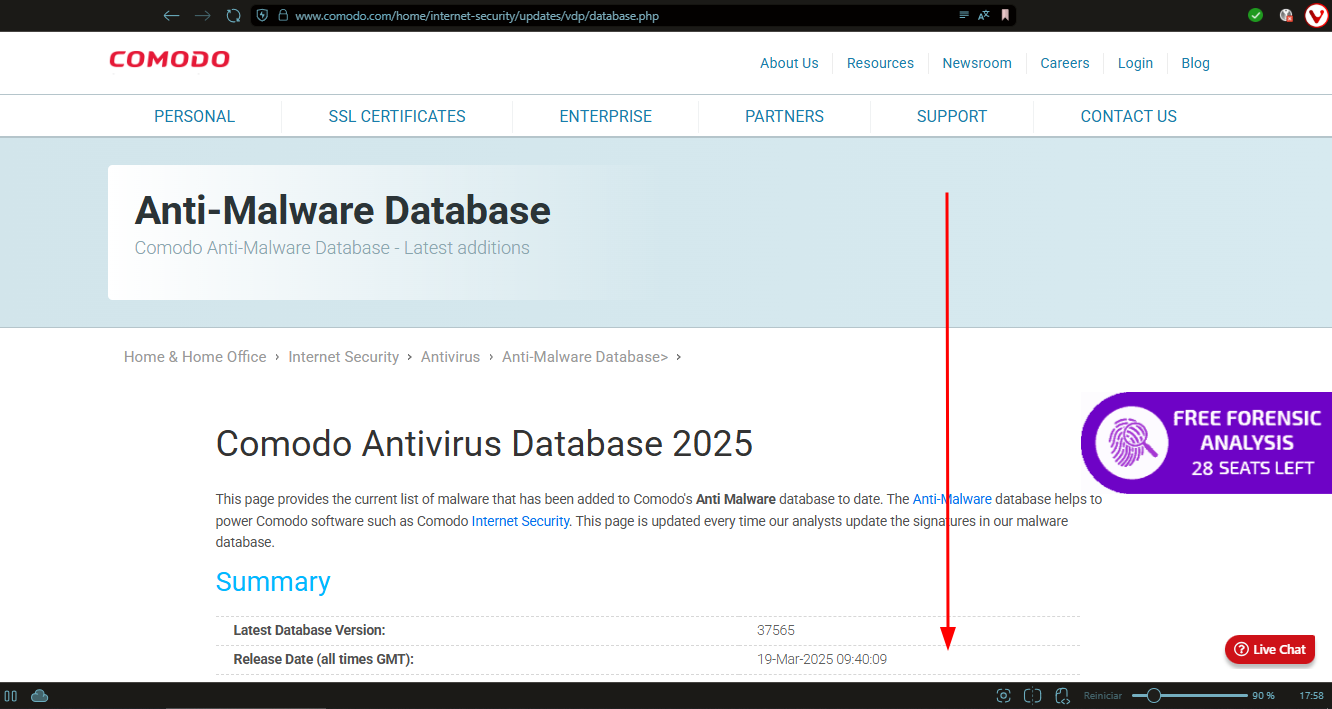The image size is (1332, 709).
Task: Open the cloud sync status icon
Action: click(40, 695)
